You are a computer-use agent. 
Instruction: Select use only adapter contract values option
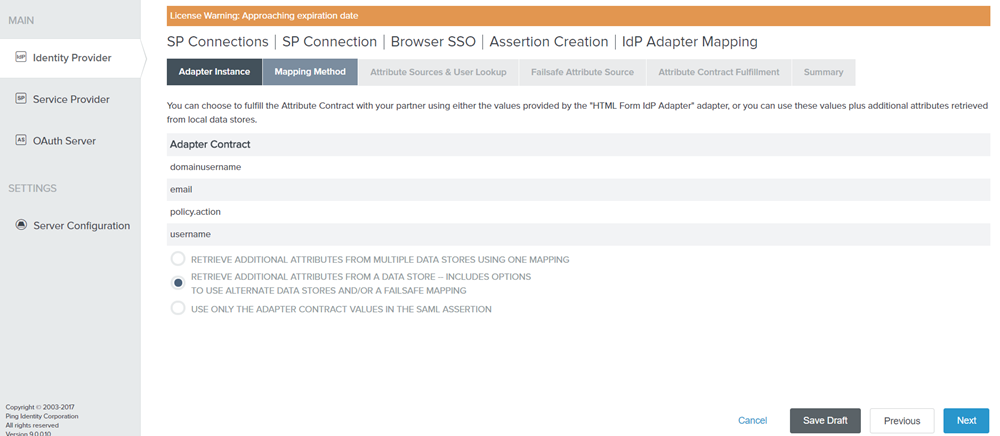pyautogui.click(x=178, y=309)
